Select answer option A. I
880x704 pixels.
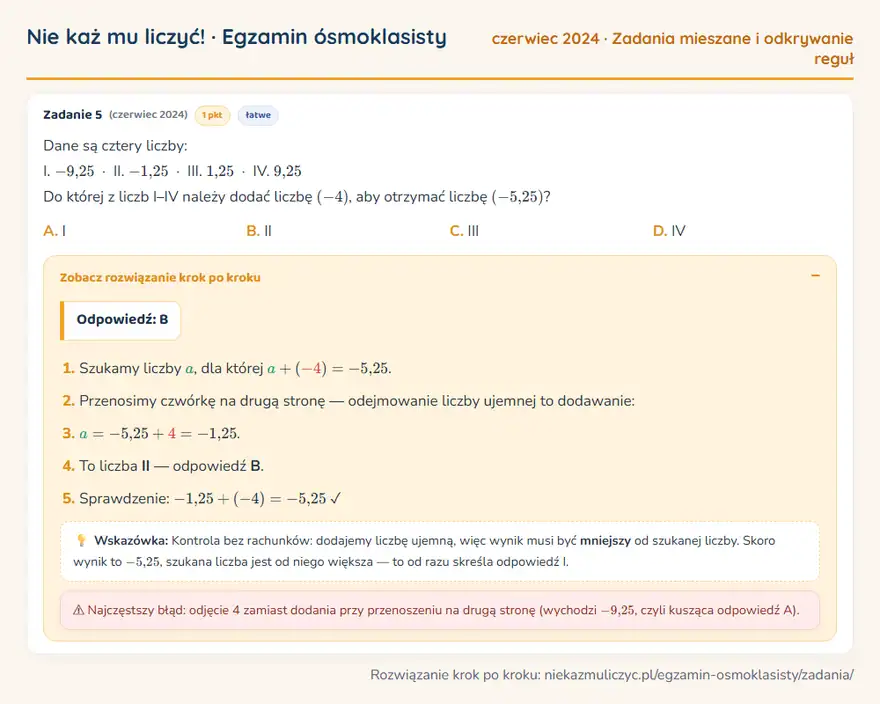pos(54,231)
